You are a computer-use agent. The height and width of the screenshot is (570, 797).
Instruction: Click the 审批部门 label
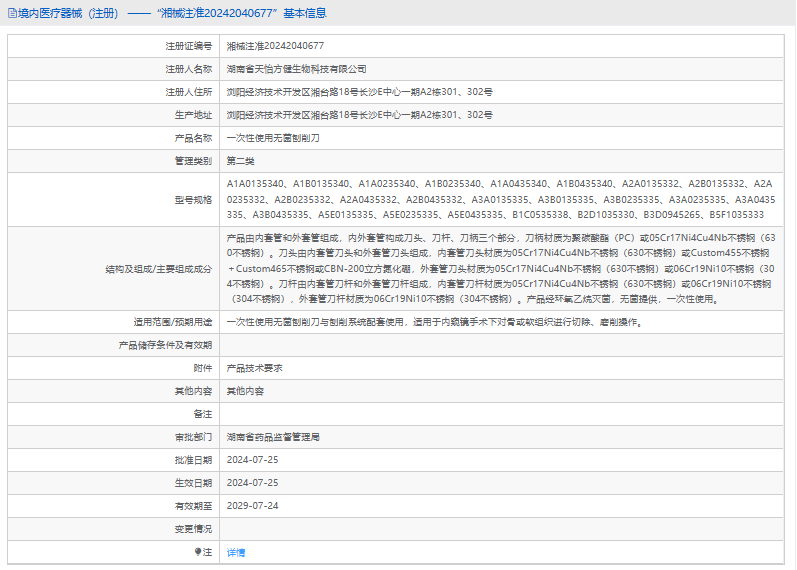click(x=193, y=437)
